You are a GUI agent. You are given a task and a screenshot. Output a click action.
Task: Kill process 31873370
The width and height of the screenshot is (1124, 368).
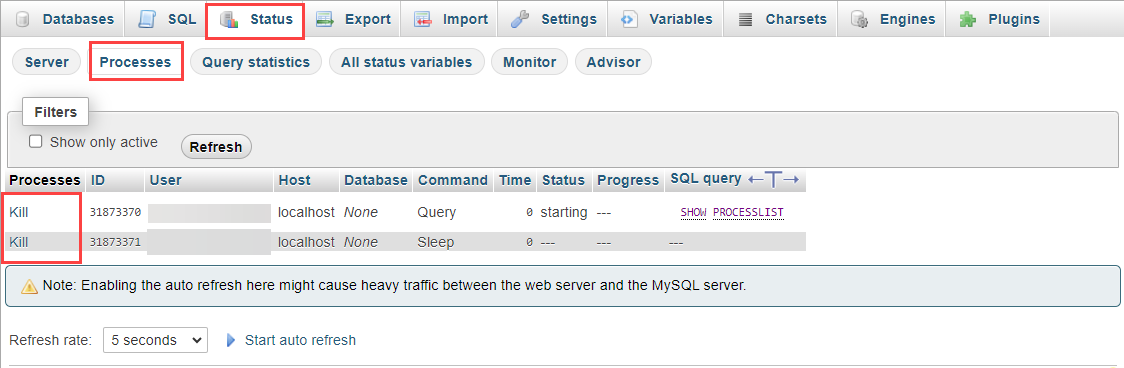pos(19,212)
